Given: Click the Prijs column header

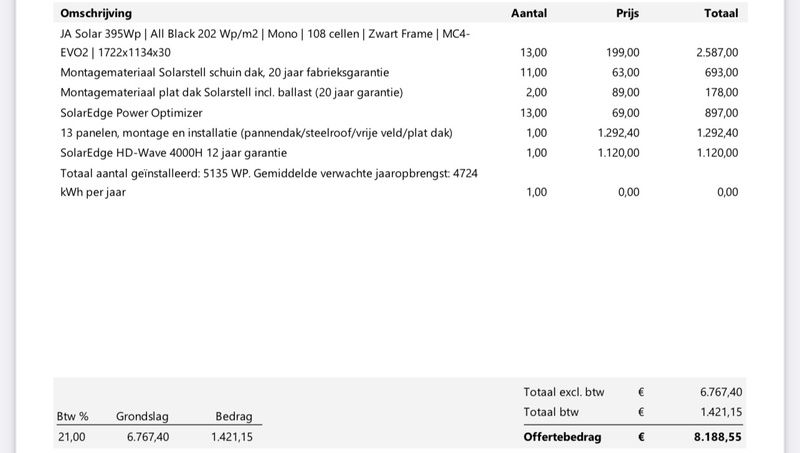Looking at the screenshot, I should 628,14.
